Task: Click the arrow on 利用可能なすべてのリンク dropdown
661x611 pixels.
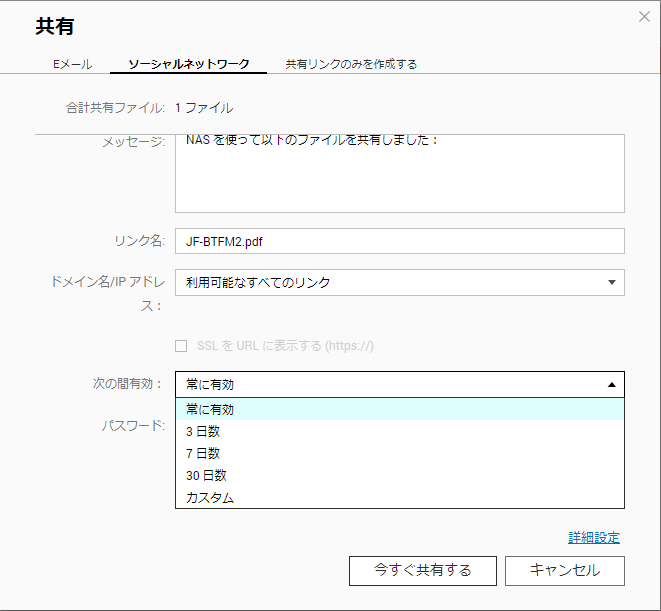Action: [612, 283]
